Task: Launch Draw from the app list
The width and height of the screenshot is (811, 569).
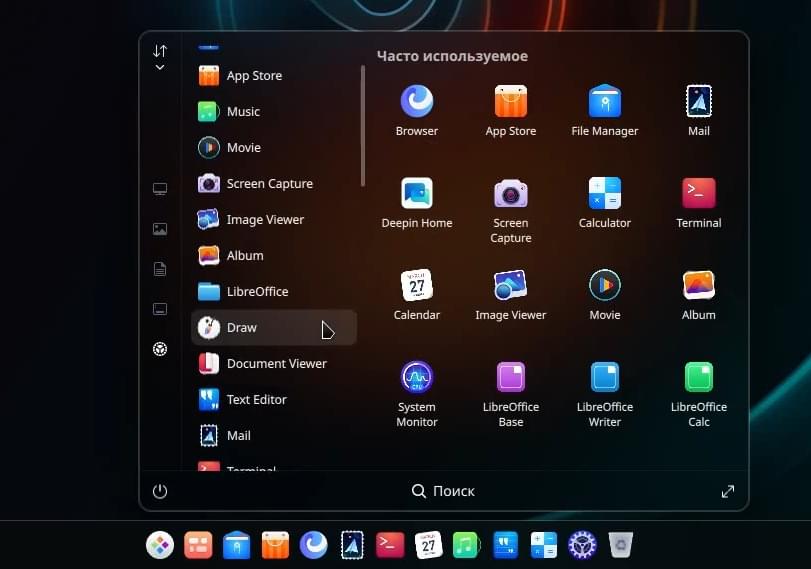Action: (x=274, y=327)
